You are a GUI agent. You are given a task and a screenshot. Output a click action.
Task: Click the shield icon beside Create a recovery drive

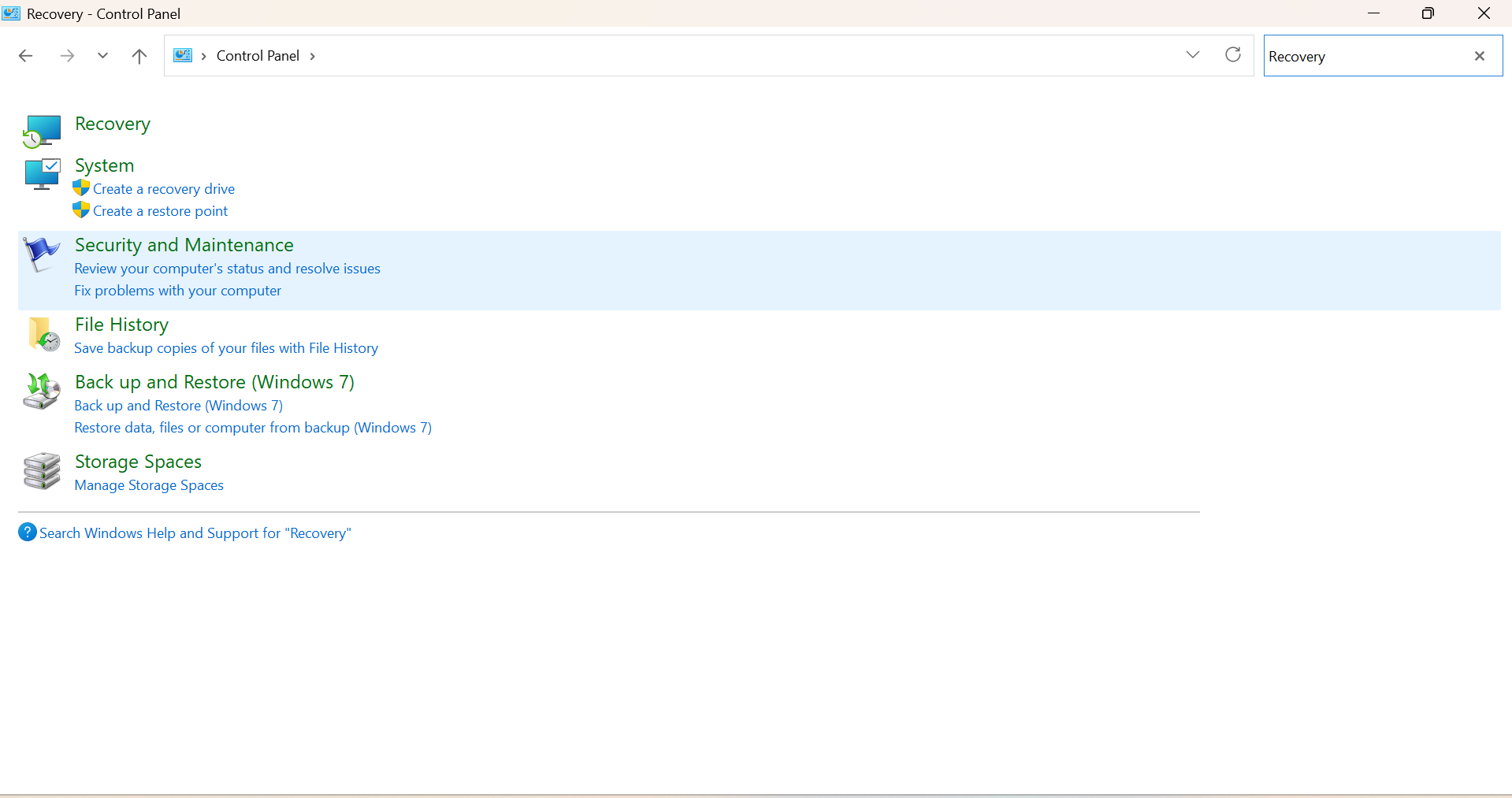pos(81,188)
